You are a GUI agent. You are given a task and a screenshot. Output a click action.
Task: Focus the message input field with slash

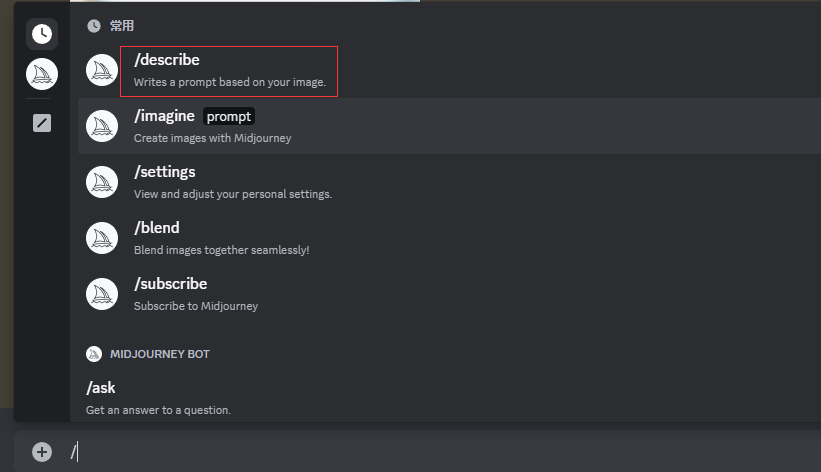point(400,452)
